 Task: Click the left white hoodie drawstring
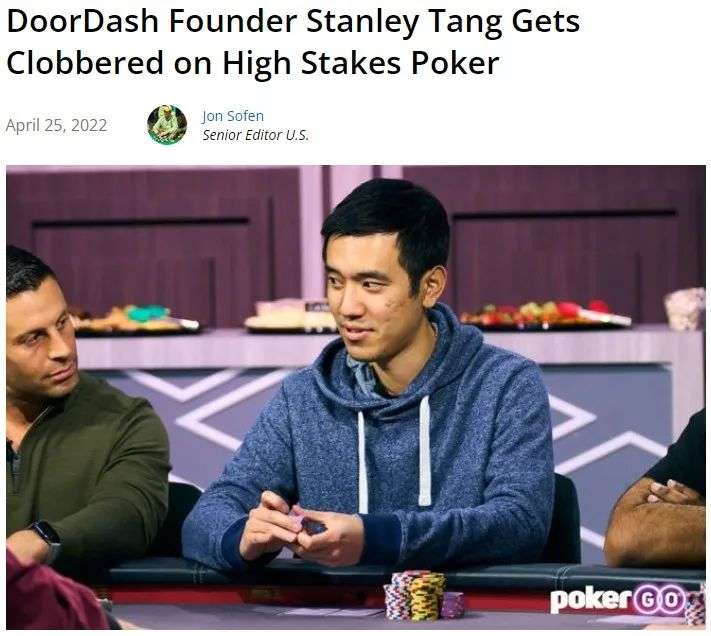coord(363,462)
